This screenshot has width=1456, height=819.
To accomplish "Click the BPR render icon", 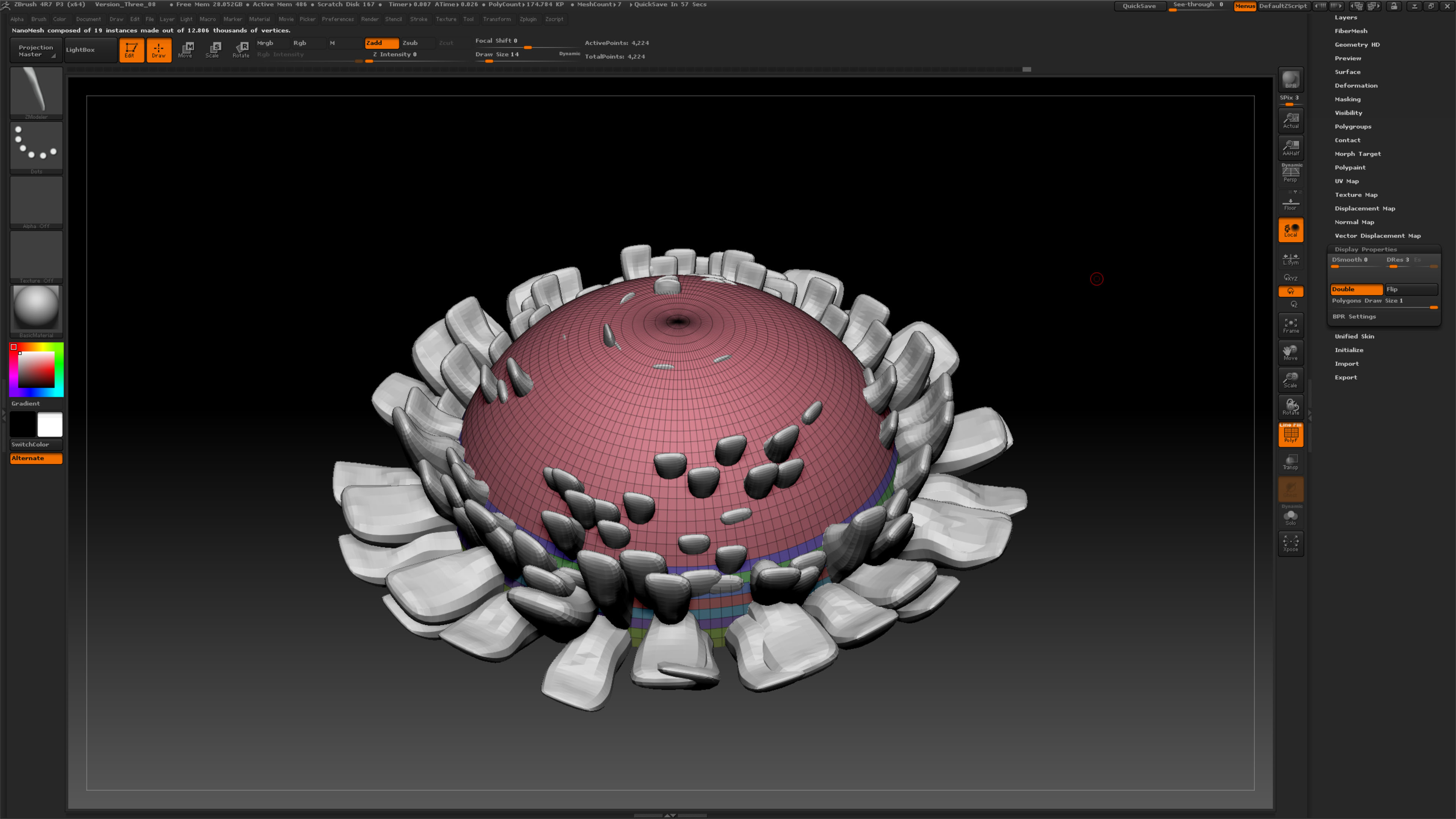I will [1290, 80].
